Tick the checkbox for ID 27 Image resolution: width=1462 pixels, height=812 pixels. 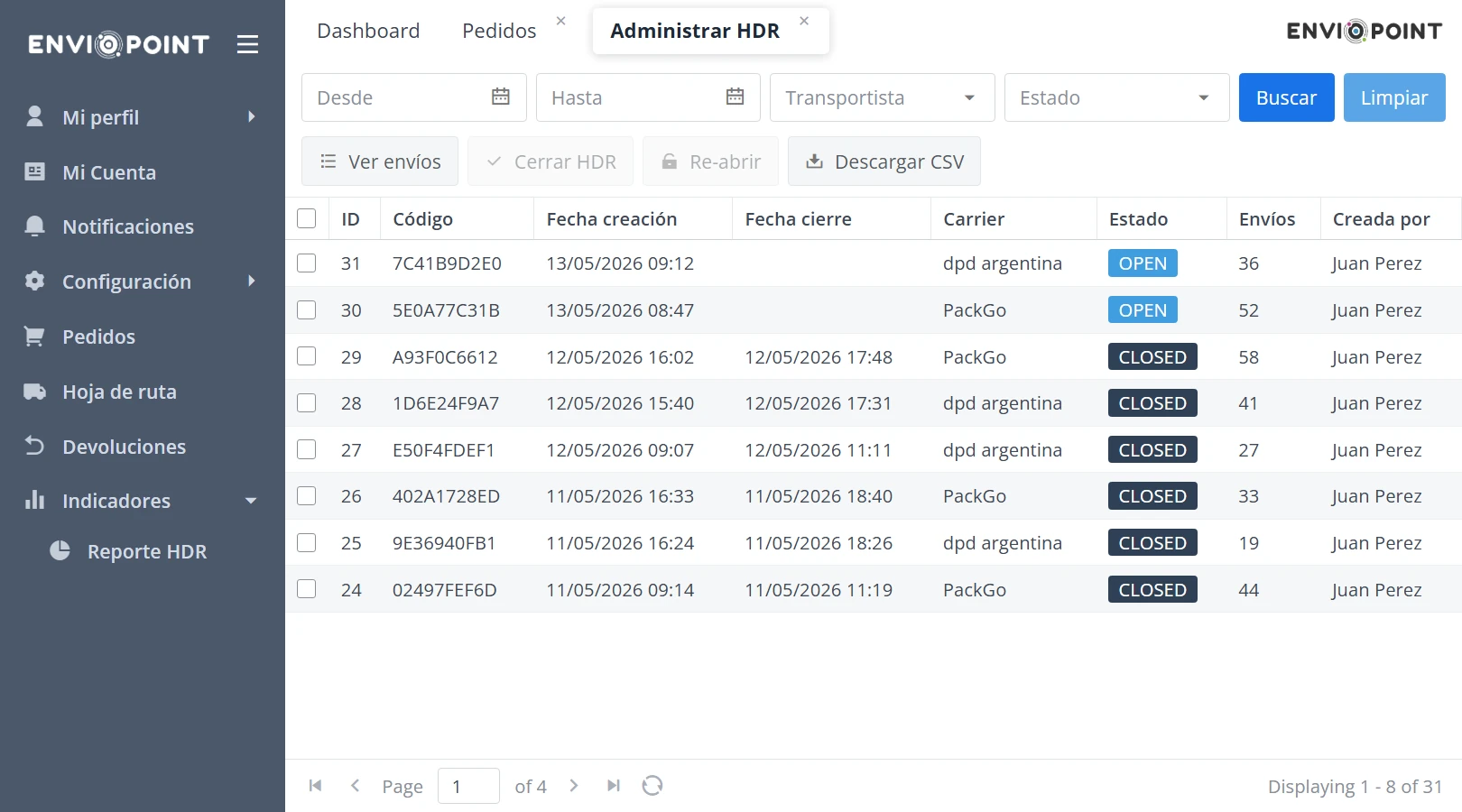point(307,449)
